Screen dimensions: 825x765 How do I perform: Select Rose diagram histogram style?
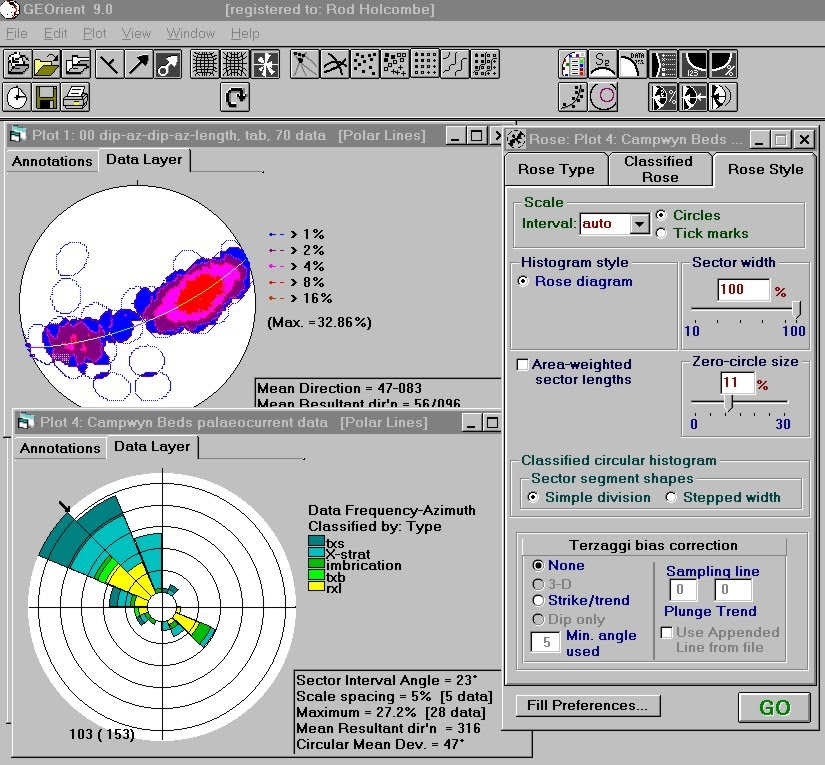click(x=523, y=281)
